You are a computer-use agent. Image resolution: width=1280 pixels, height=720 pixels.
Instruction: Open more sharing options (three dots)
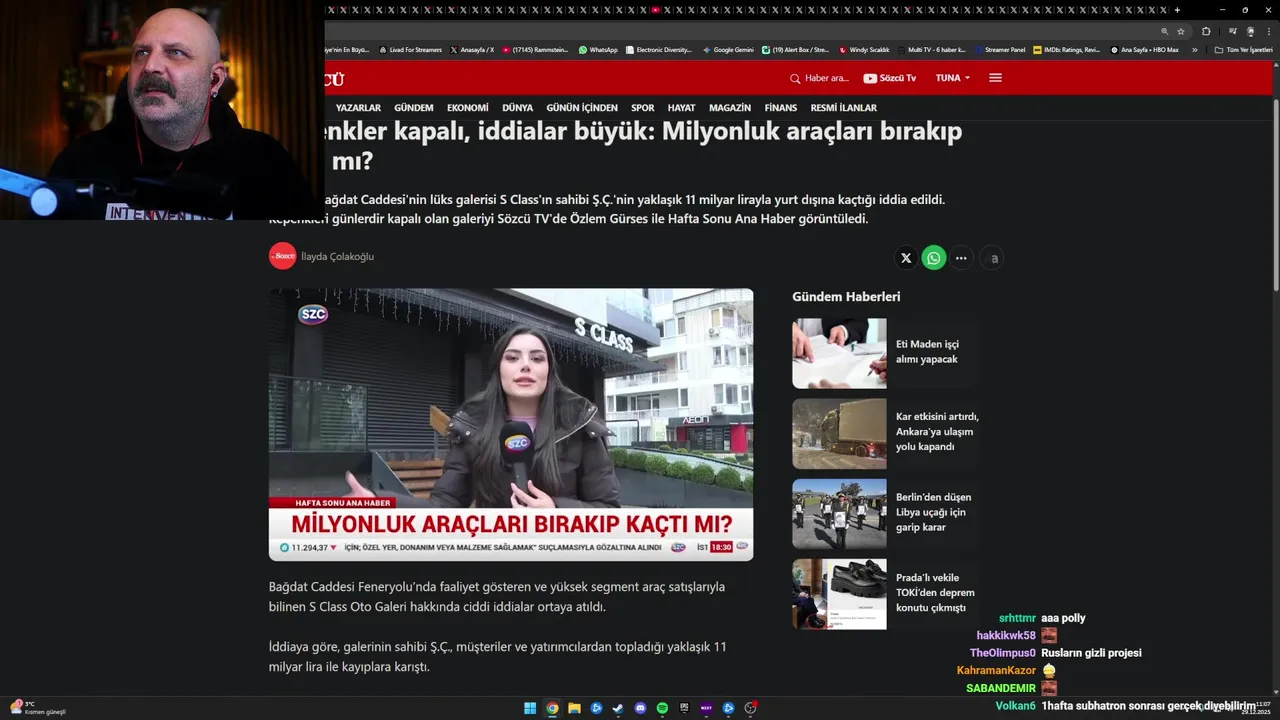click(x=961, y=258)
